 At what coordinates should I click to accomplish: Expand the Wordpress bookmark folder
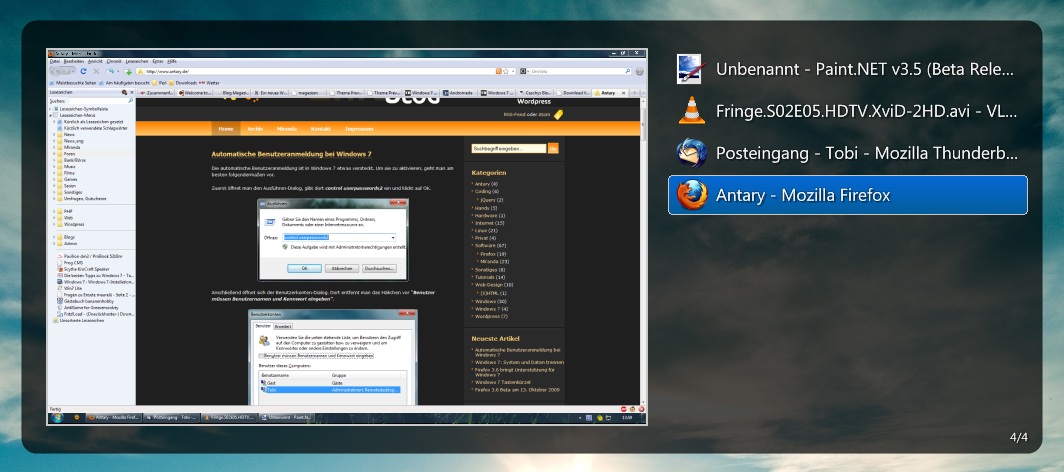[x=54, y=224]
